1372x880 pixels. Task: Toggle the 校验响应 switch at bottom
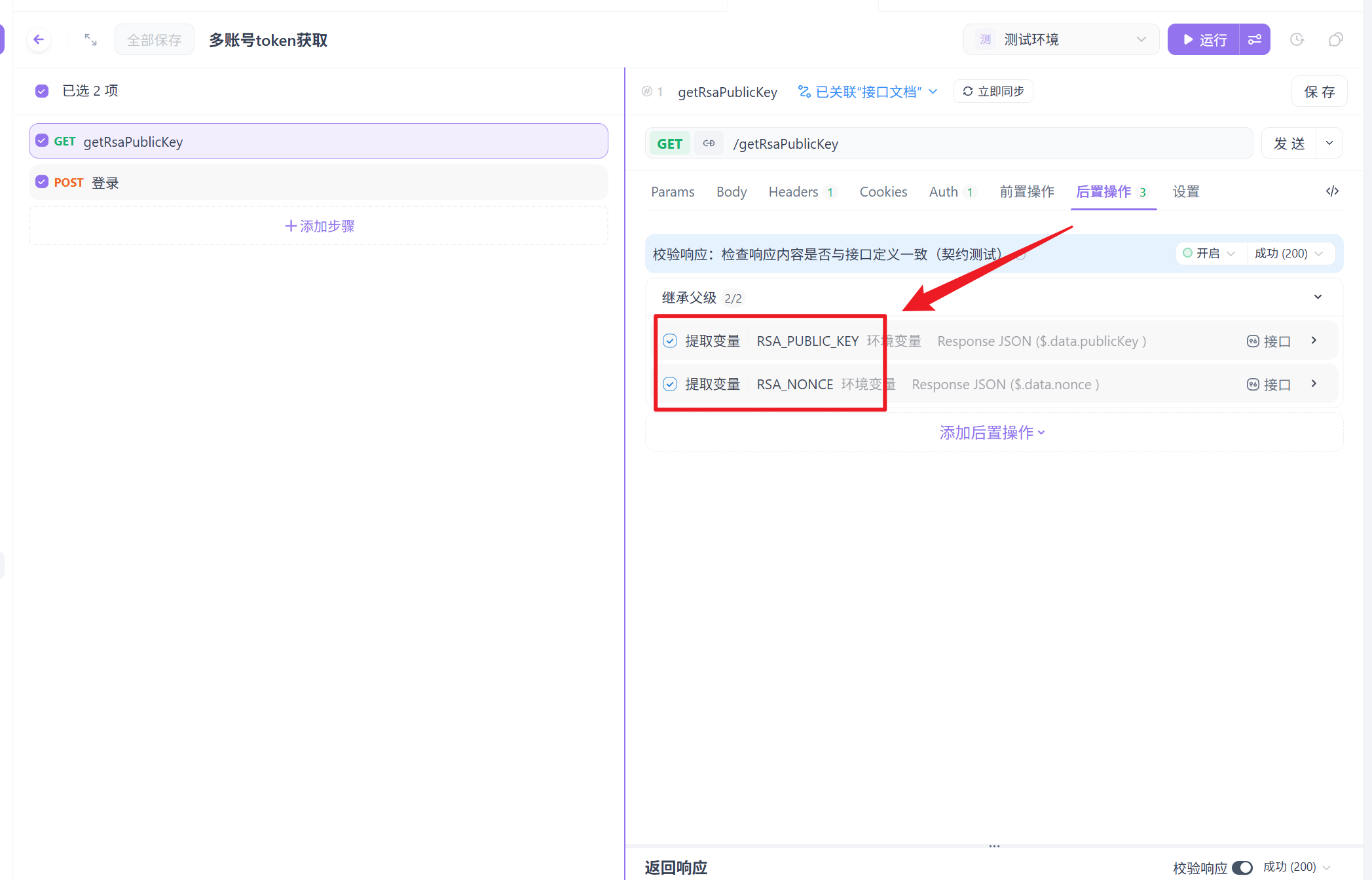tap(1242, 868)
